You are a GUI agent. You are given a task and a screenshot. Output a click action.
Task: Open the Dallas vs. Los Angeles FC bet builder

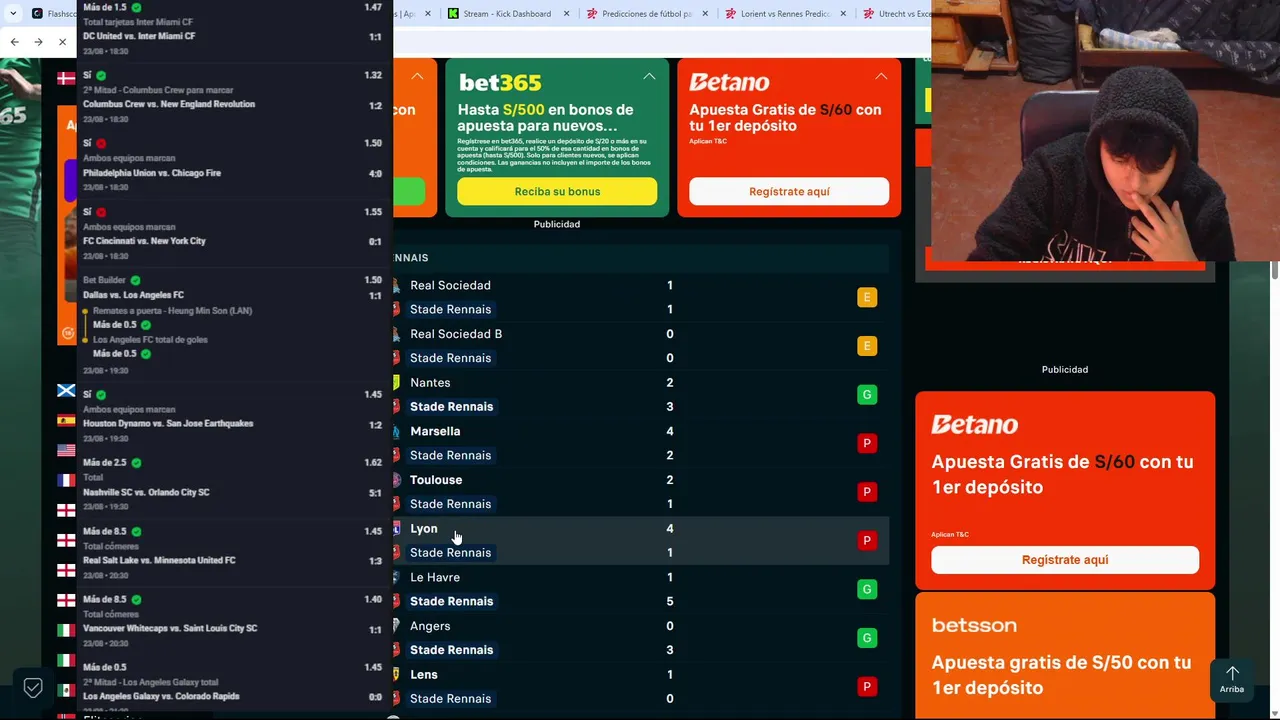click(133, 295)
